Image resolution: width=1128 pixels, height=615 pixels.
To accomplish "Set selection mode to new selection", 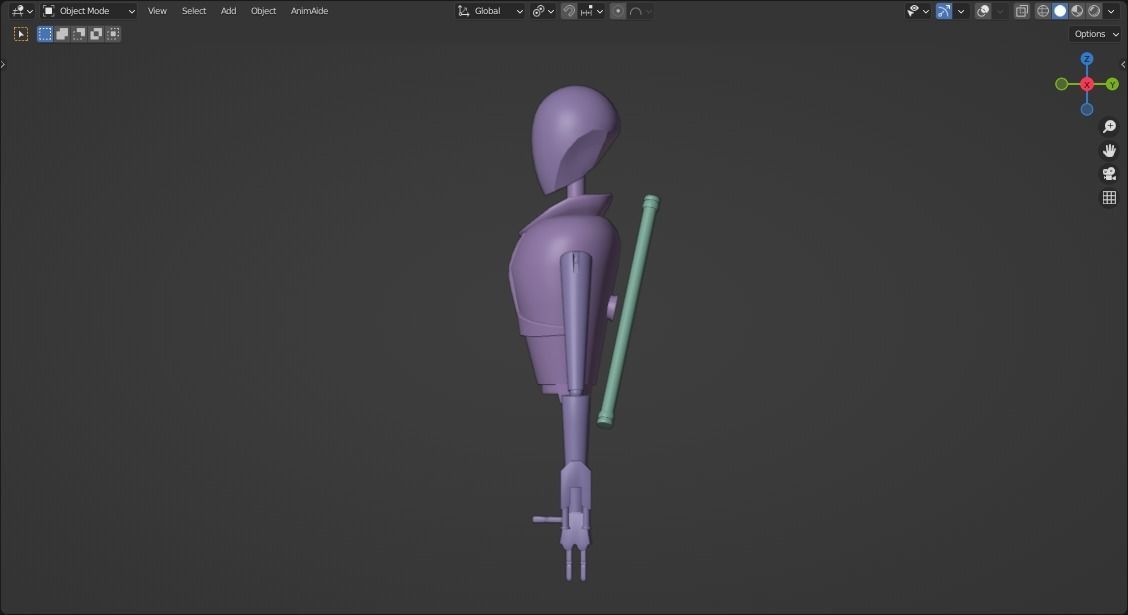I will pyautogui.click(x=45, y=34).
